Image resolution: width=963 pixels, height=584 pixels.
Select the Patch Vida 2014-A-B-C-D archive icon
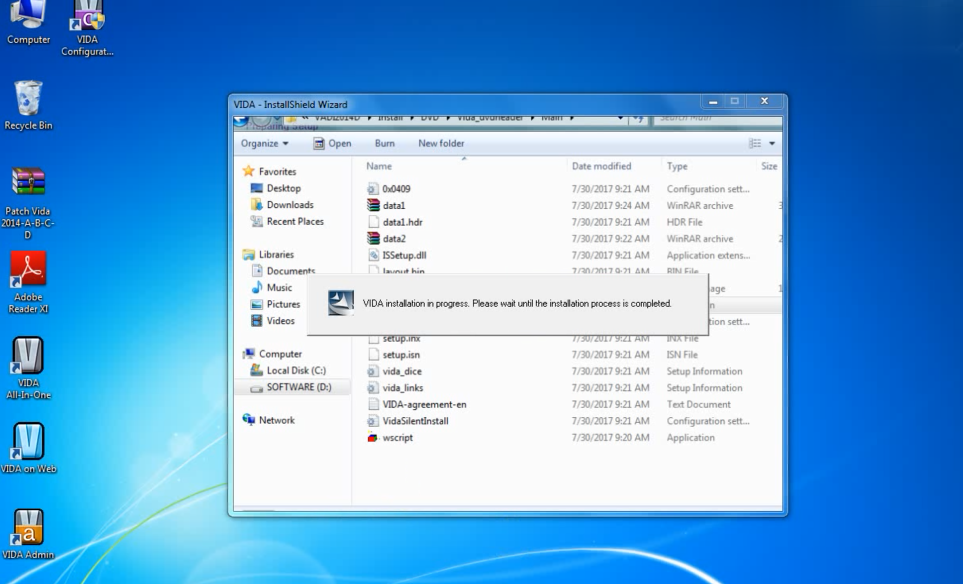click(x=28, y=203)
